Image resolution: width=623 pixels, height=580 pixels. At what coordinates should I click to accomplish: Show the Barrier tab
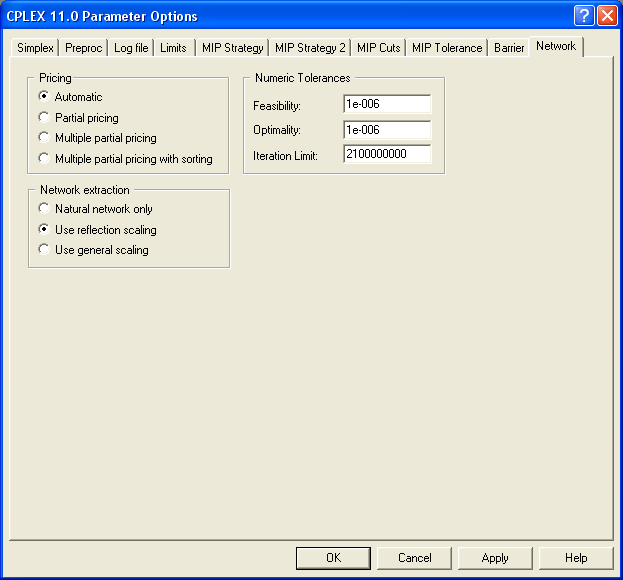click(509, 48)
